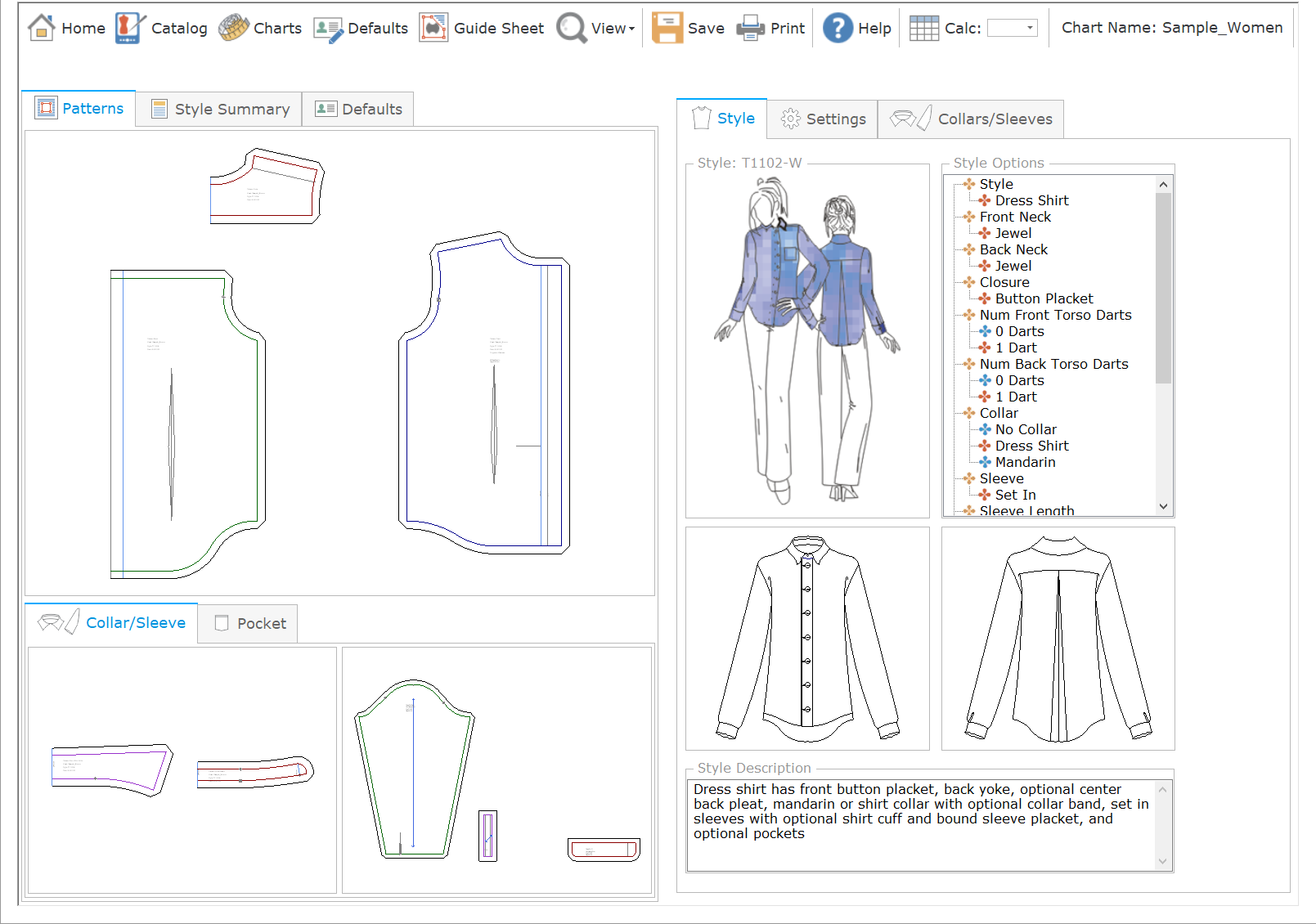Open Help question mark icon
1316x924 pixels.
click(x=838, y=28)
